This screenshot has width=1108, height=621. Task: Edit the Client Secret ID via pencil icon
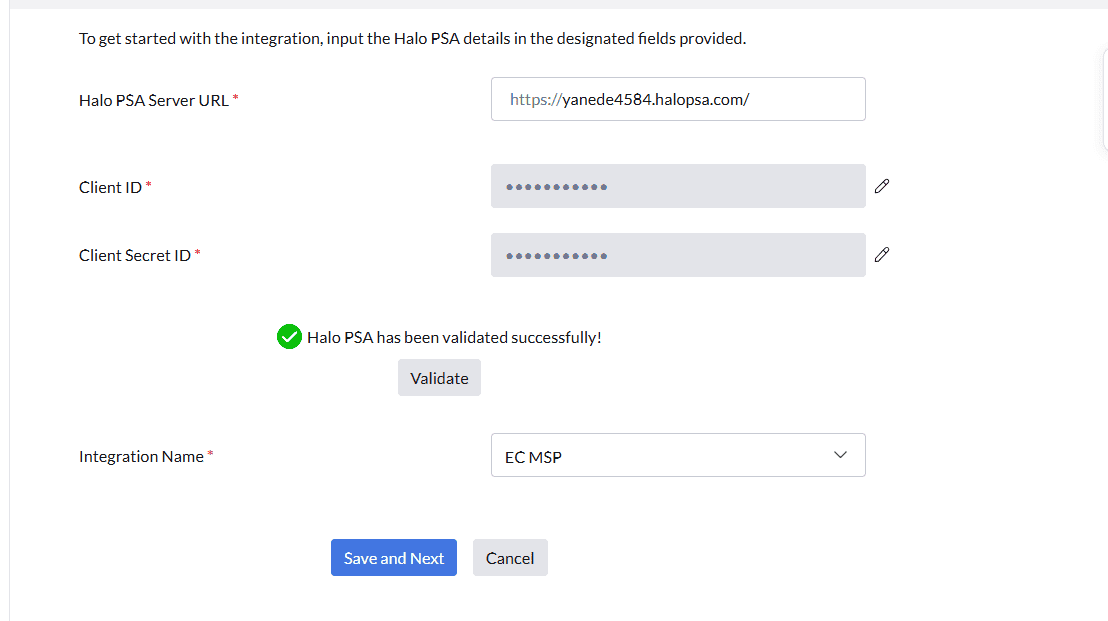pos(881,255)
